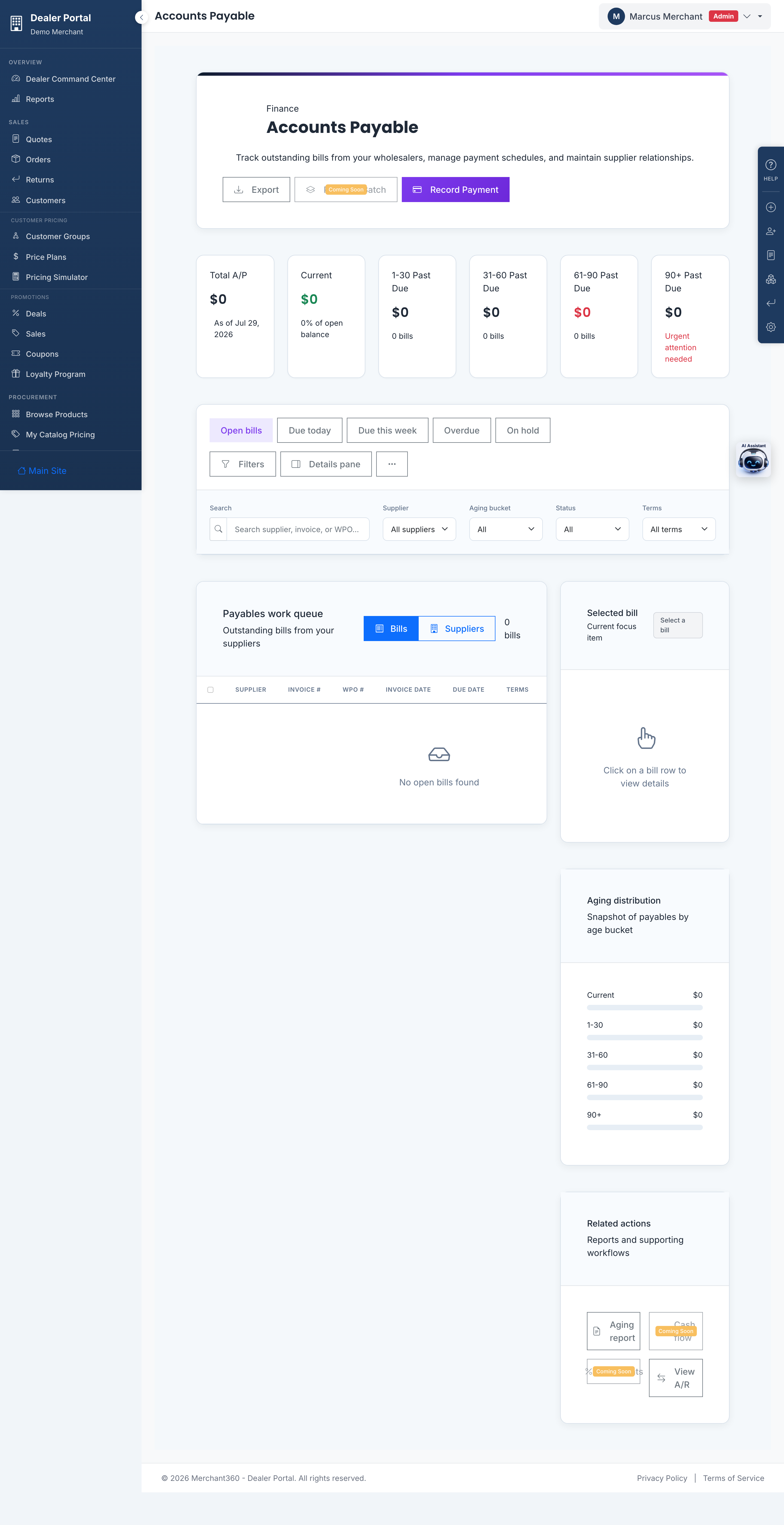
Task: Click the document quick action icon
Action: point(770,255)
